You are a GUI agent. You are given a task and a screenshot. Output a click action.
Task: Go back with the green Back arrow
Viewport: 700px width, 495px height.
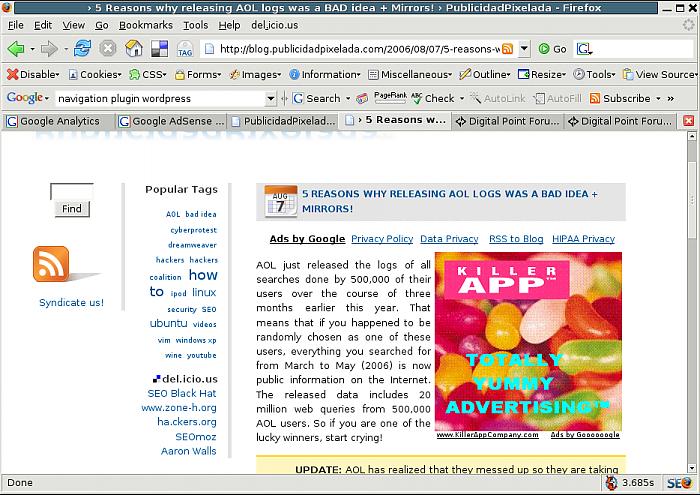coord(16,49)
